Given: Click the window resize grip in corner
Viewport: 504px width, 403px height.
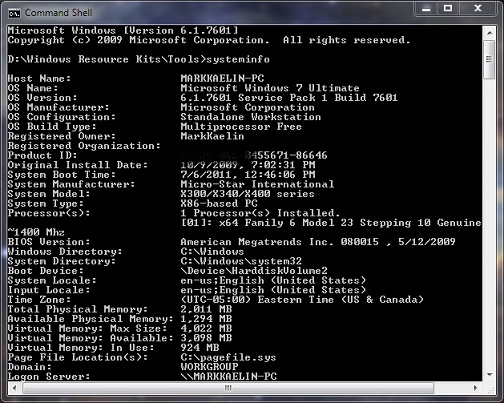Looking at the screenshot, I should [x=490, y=389].
